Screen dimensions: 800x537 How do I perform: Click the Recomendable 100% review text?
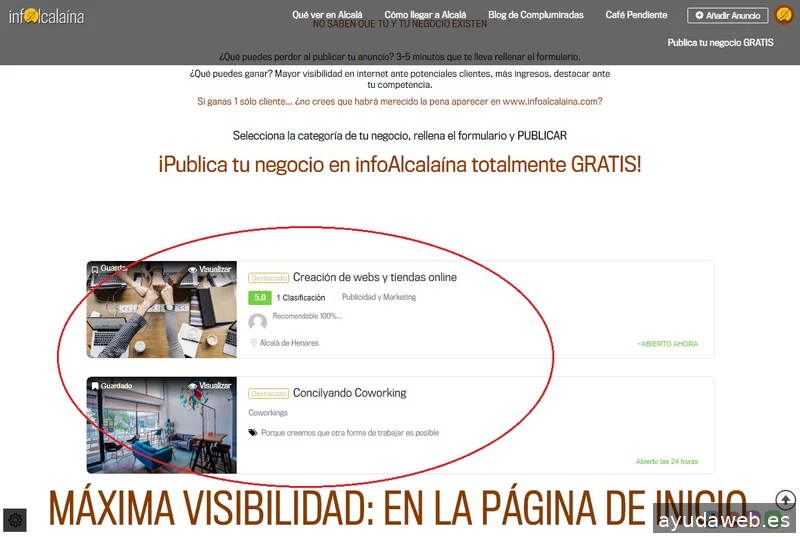click(x=307, y=316)
